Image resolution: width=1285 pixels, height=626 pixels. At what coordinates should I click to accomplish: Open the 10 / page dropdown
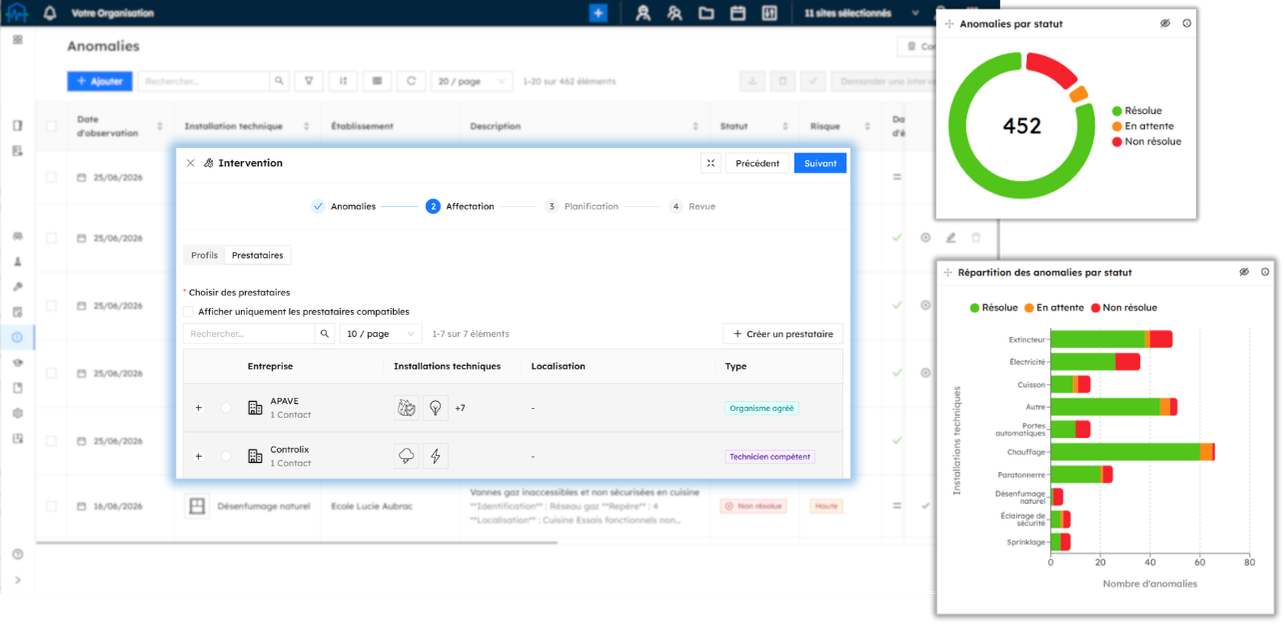tap(381, 334)
